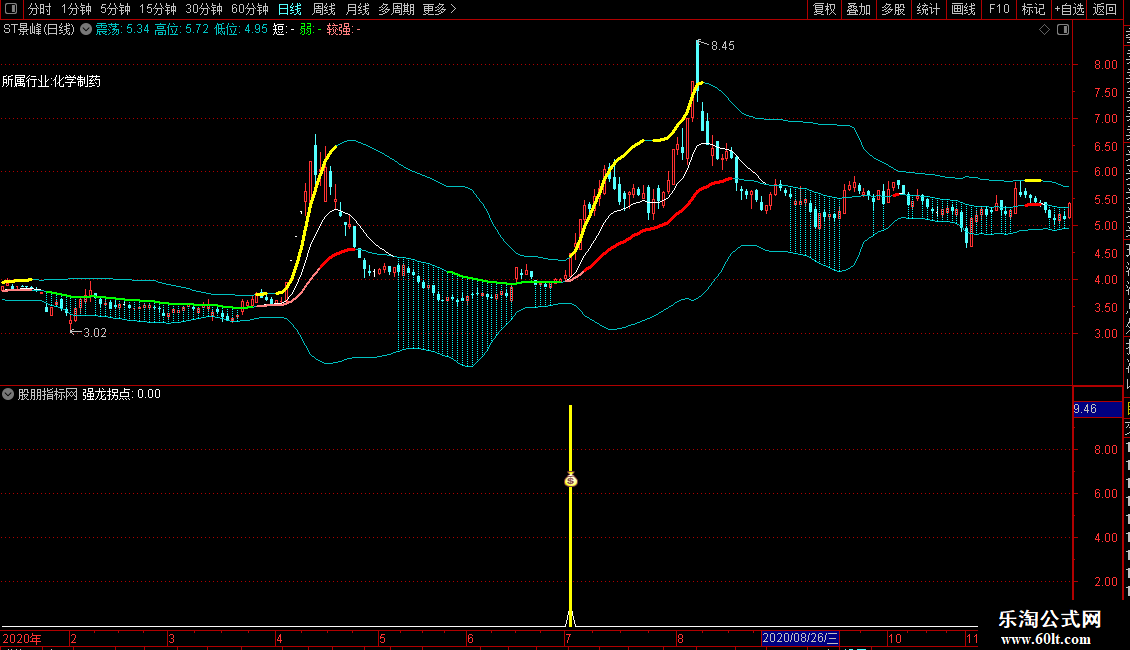The image size is (1130, 650).
Task: Toggle the 多周期 multi-period view
Action: click(x=396, y=9)
